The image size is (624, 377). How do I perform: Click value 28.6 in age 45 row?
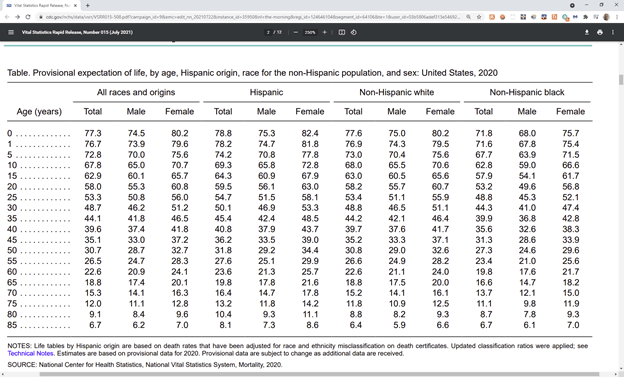pyautogui.click(x=527, y=240)
